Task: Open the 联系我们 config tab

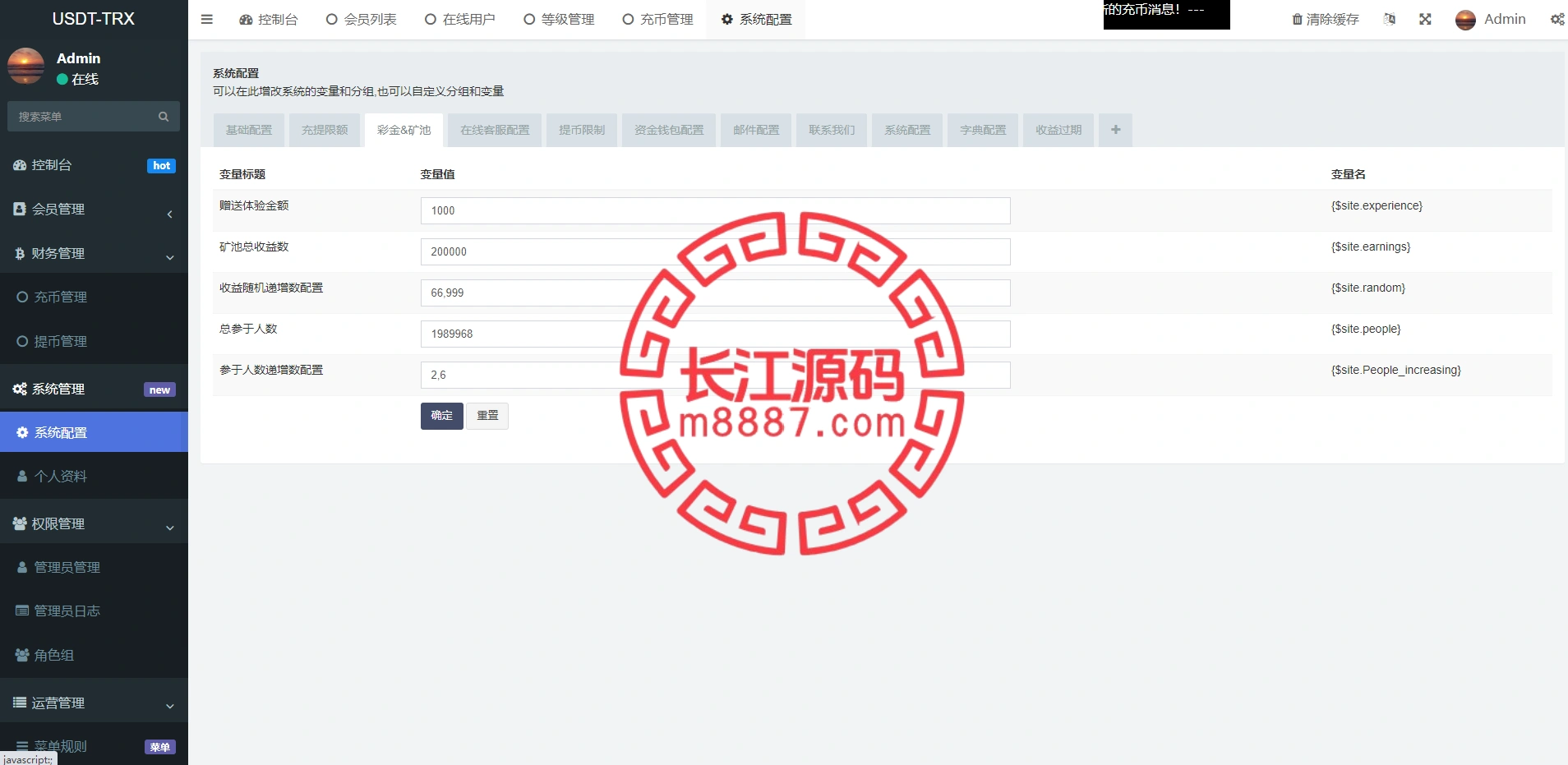Action: tap(832, 130)
